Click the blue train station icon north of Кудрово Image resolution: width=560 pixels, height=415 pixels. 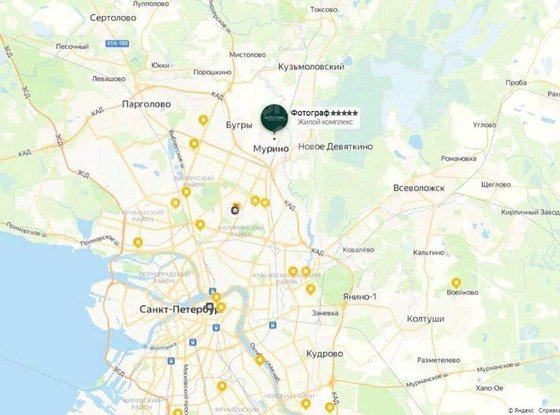273,325
